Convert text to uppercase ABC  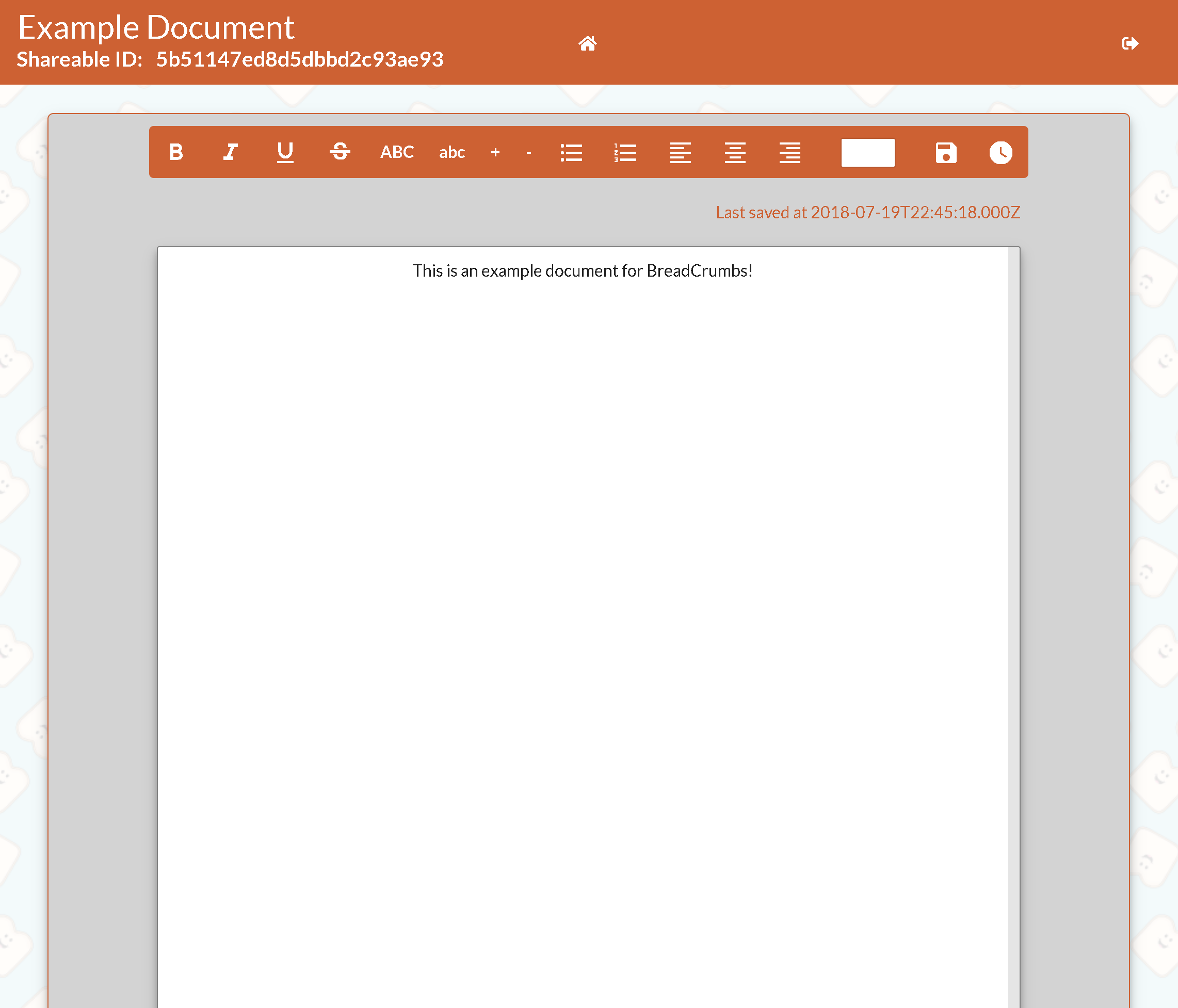[x=397, y=152]
